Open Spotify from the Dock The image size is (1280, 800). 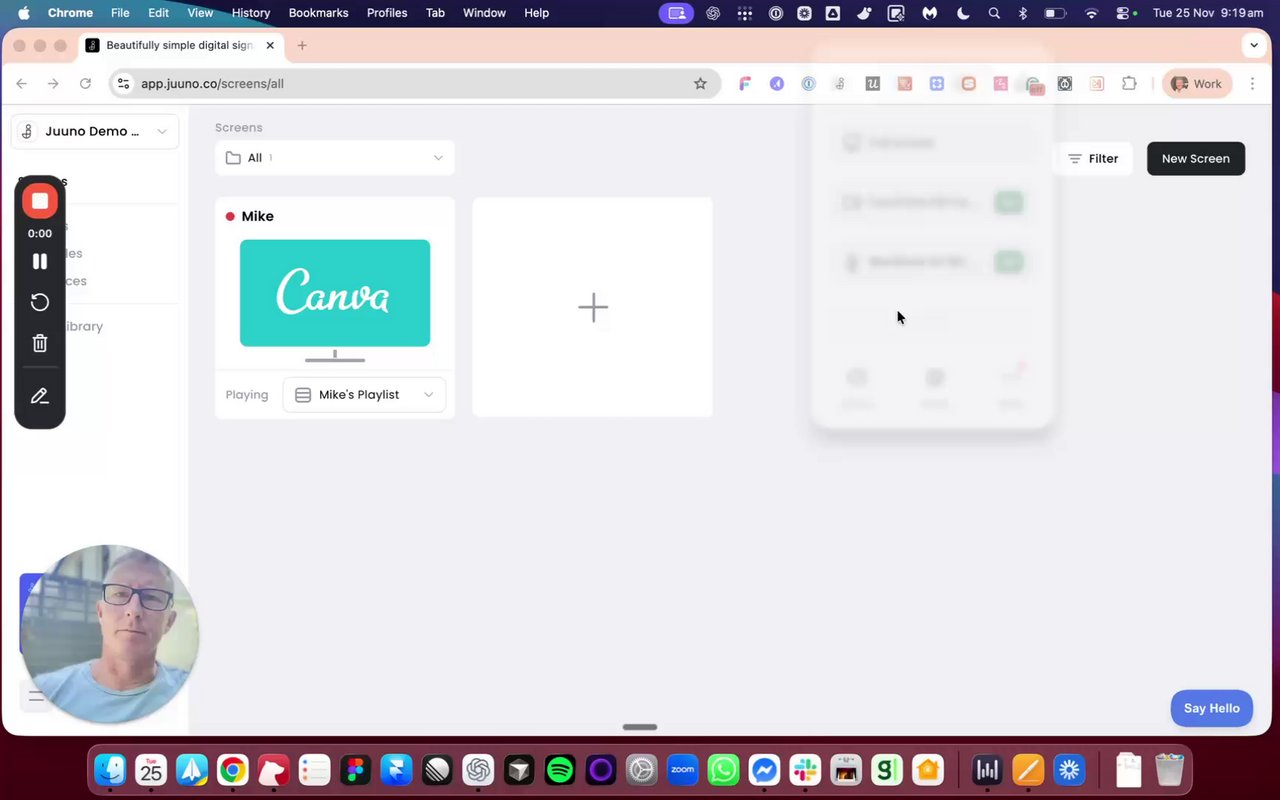point(560,770)
